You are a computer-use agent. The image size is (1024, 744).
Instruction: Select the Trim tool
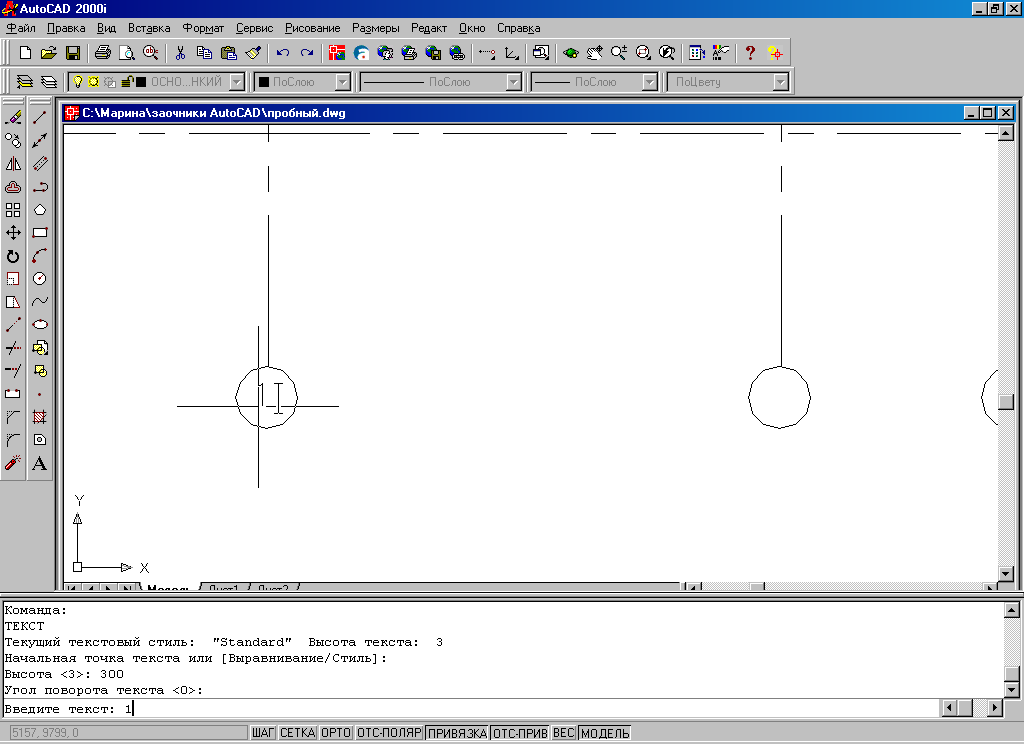[13, 348]
